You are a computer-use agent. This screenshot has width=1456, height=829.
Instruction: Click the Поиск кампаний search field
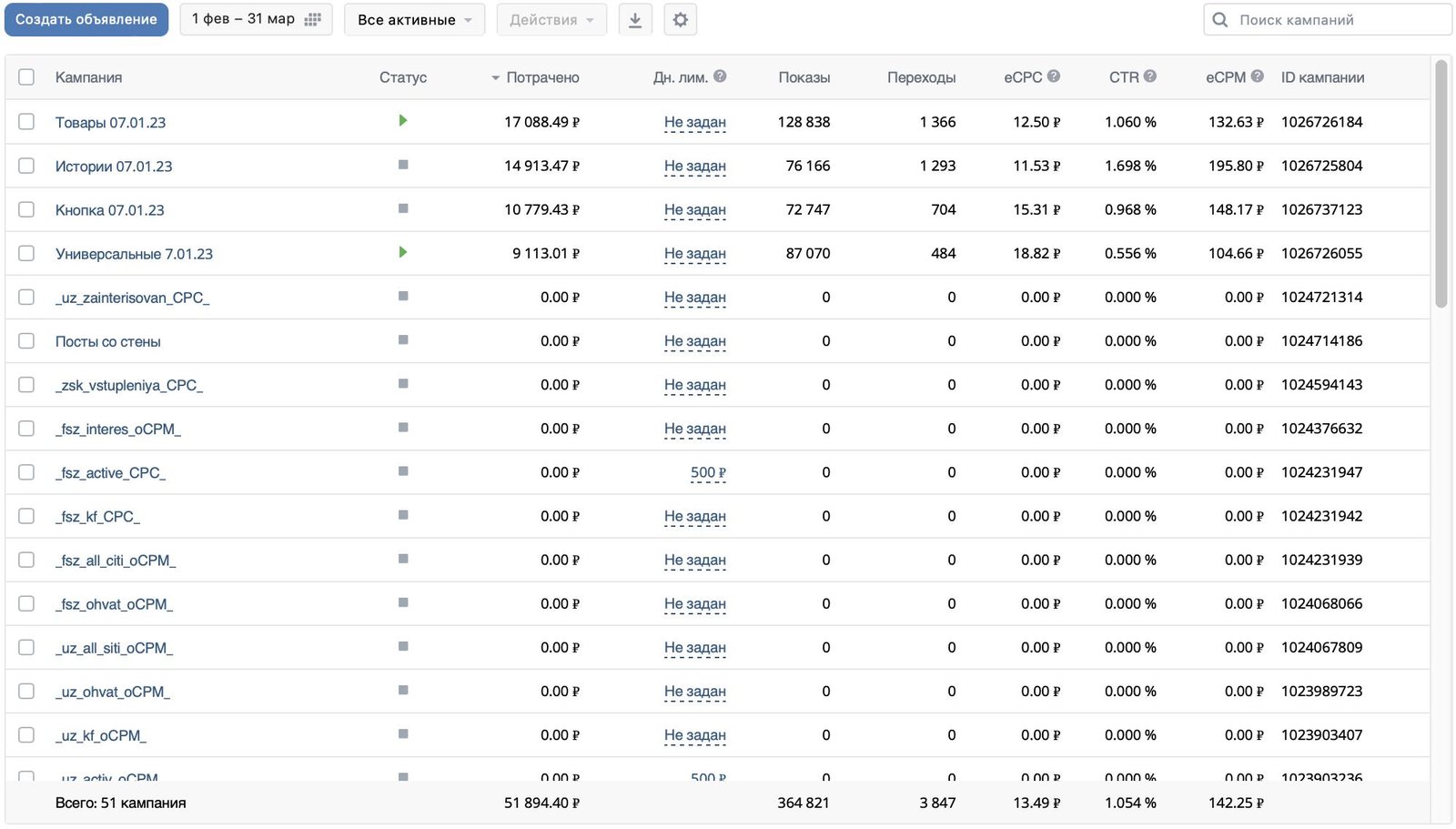point(1327,19)
